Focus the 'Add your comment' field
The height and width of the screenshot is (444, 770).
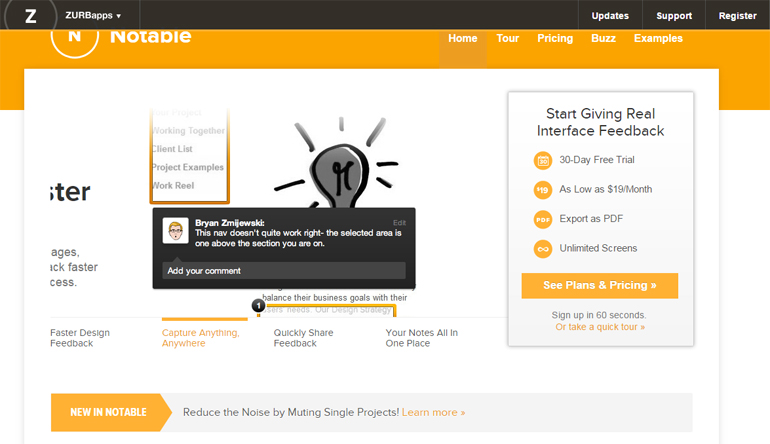point(284,271)
